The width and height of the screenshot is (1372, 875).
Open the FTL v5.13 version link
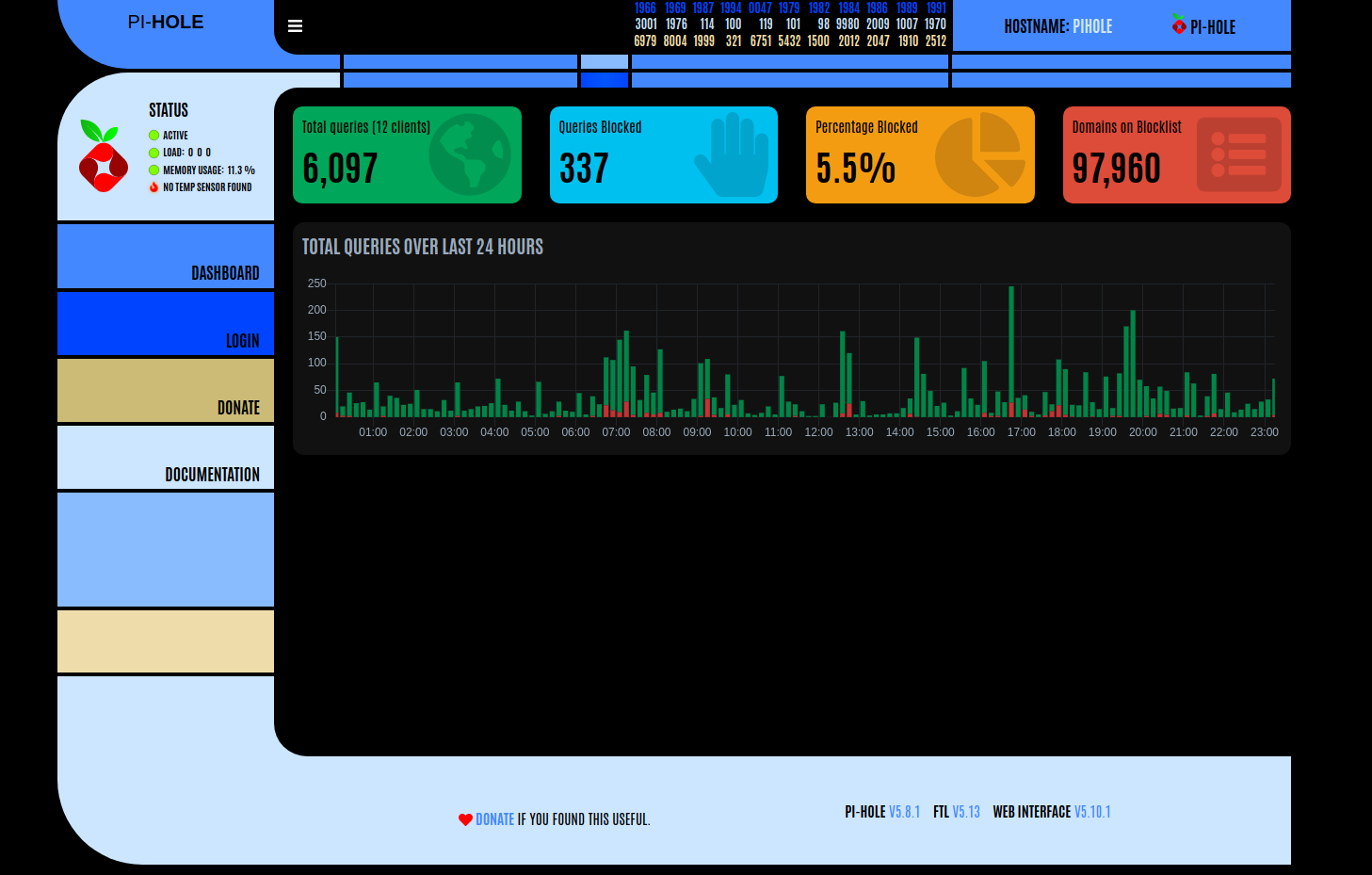[966, 812]
